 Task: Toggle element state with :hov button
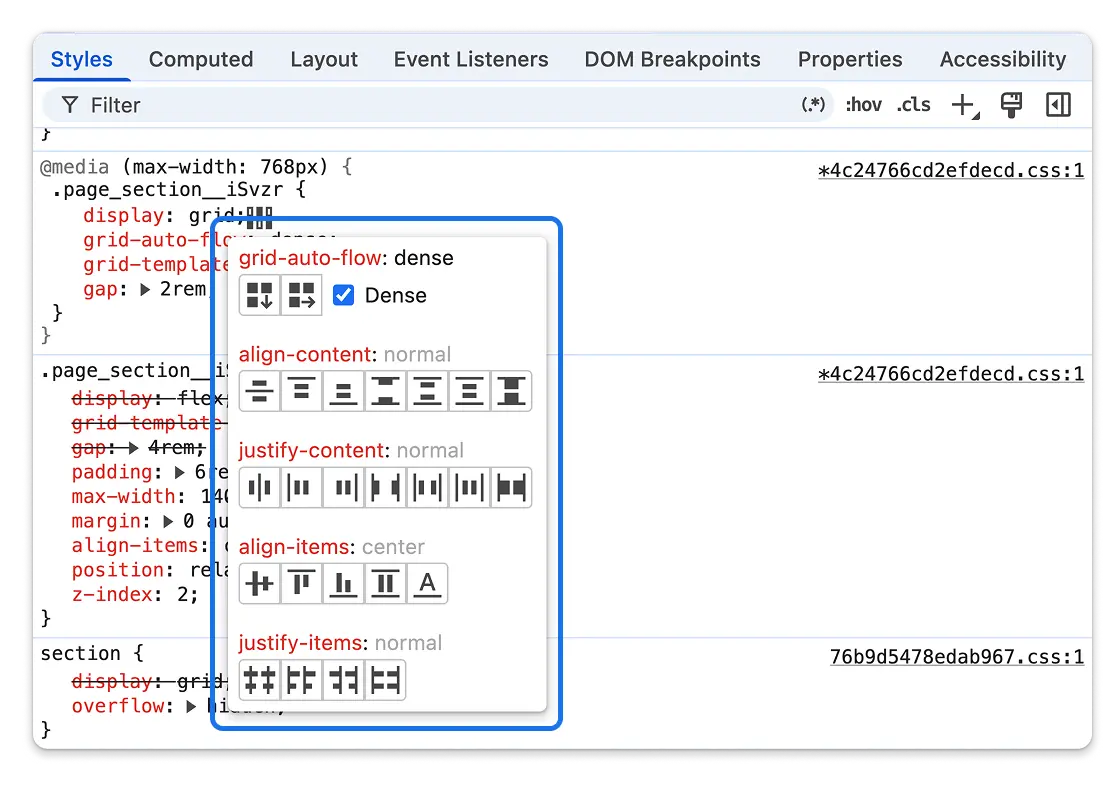pos(863,104)
